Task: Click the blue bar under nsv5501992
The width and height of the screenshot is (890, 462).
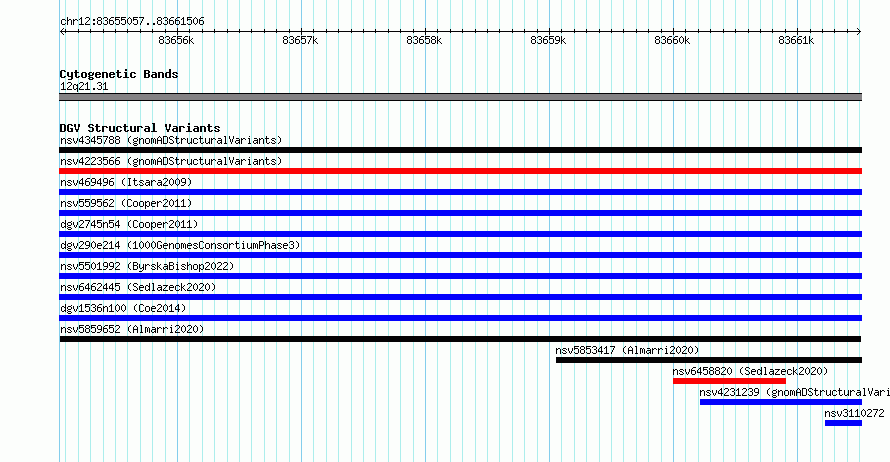Action: point(460,276)
